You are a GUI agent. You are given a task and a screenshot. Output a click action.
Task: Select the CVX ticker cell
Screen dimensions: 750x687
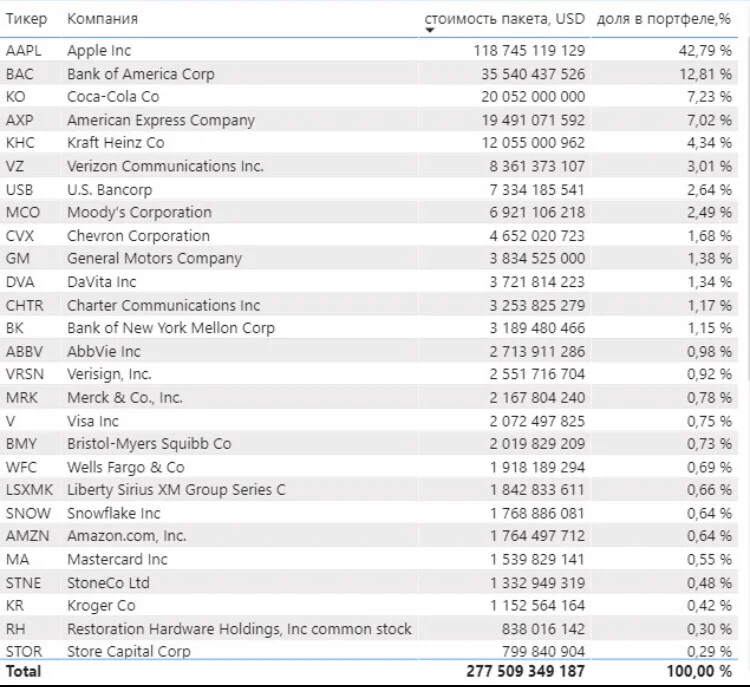click(x=20, y=236)
